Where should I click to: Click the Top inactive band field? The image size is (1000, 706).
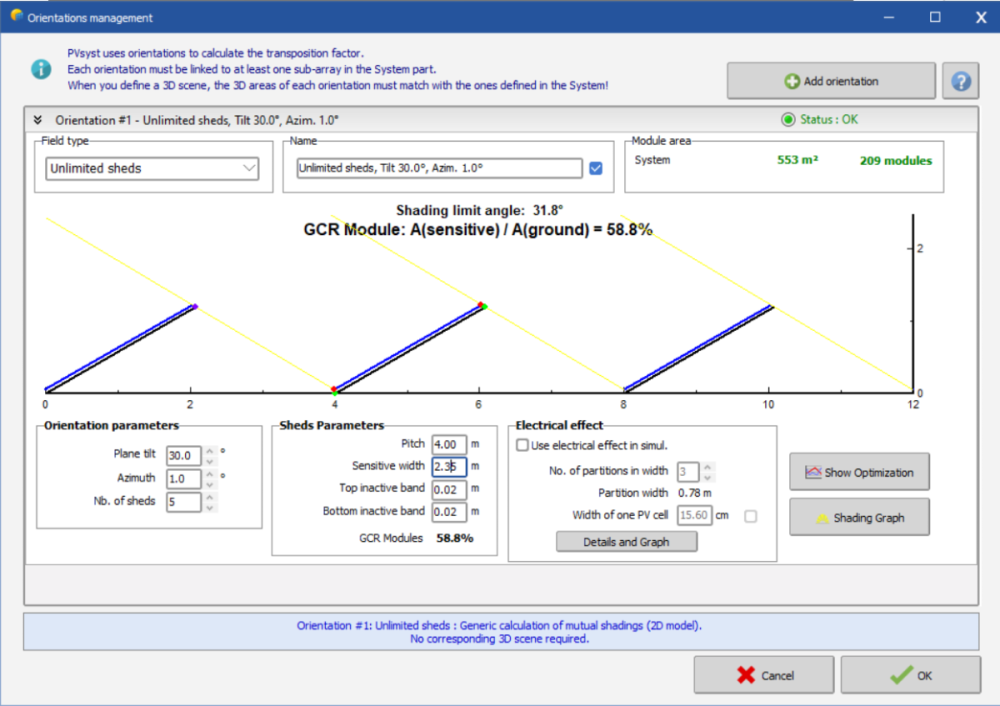pos(449,489)
